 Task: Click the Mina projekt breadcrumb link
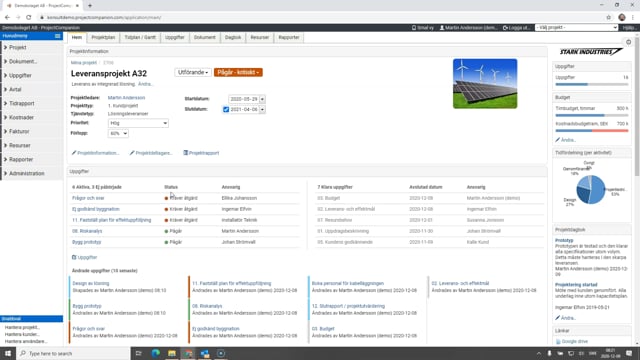tap(84, 63)
